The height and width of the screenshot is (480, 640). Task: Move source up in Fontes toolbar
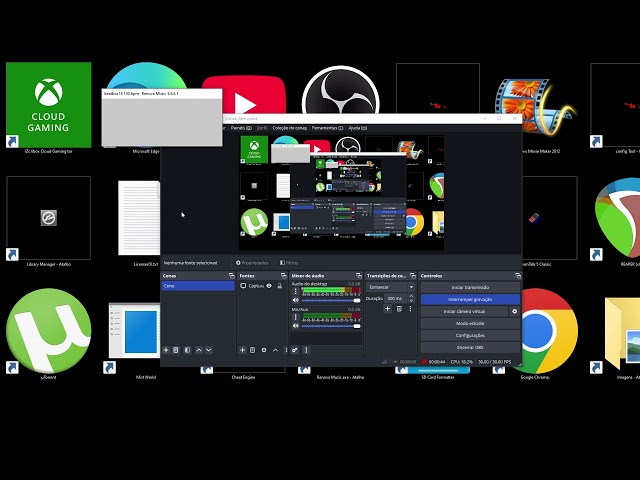pos(276,350)
